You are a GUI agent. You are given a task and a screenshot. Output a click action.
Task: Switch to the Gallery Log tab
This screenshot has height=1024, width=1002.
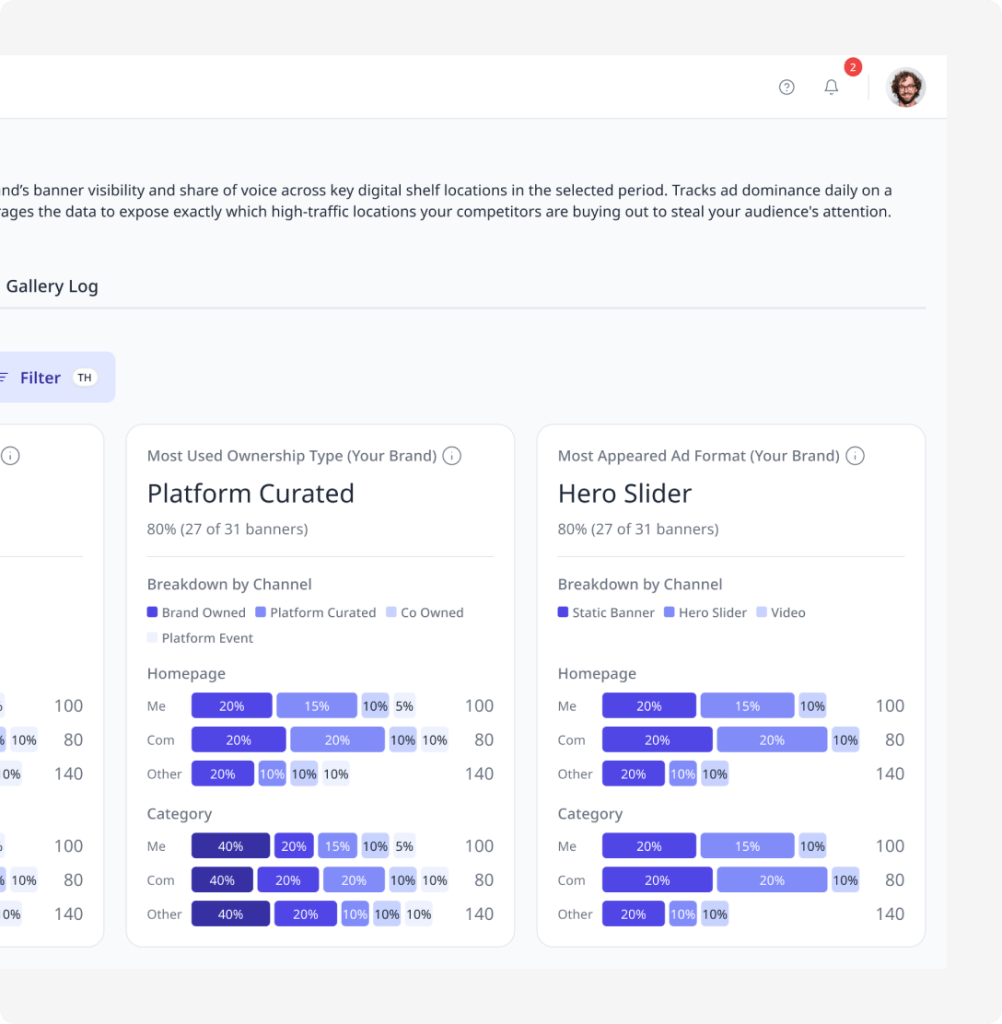point(52,286)
